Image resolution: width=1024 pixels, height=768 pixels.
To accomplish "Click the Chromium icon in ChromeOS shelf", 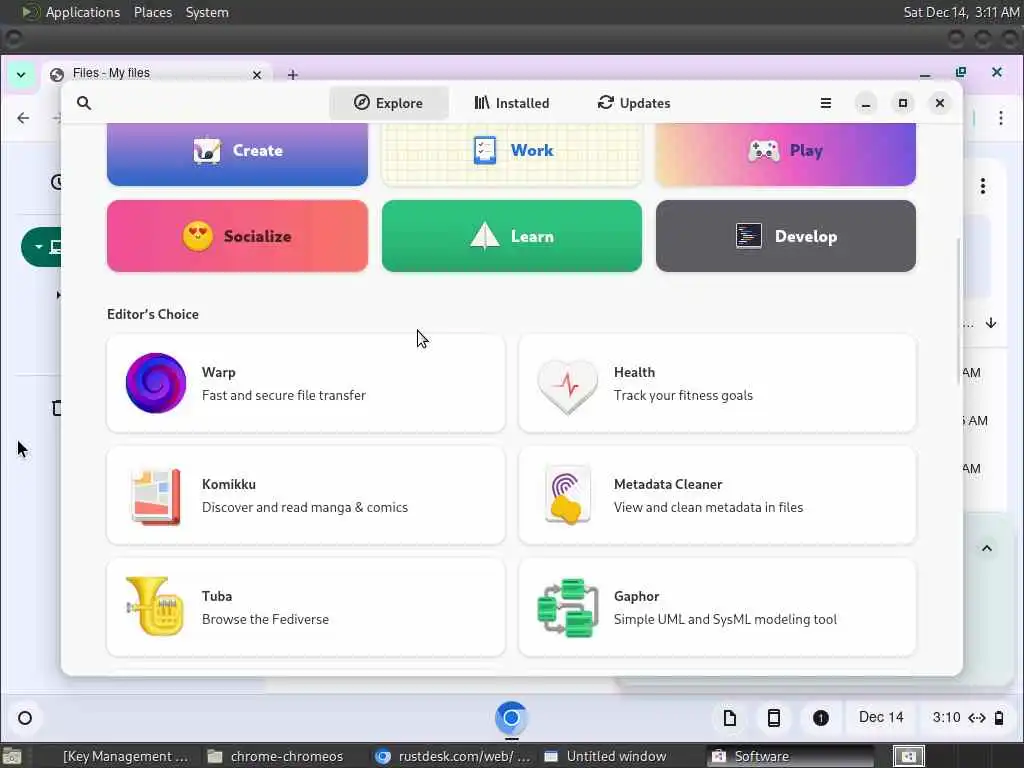I will (511, 718).
